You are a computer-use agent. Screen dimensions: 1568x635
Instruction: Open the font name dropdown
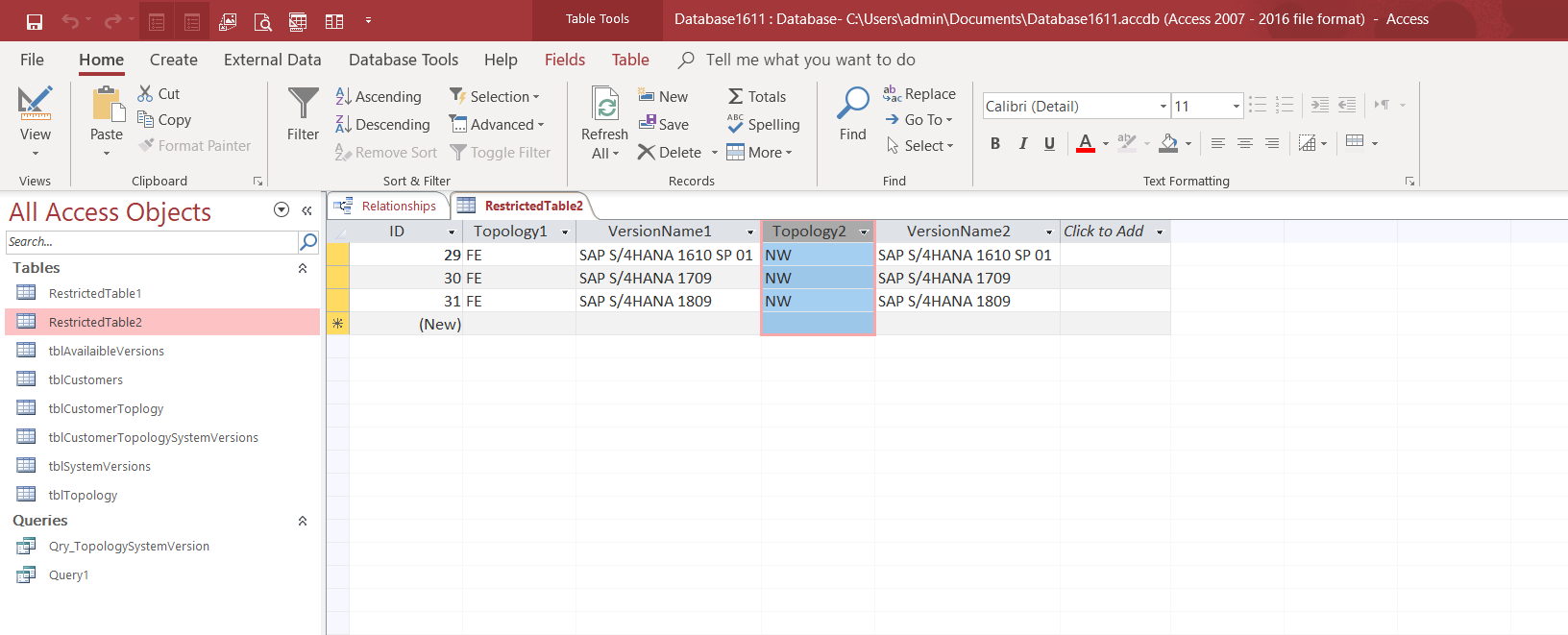[x=1163, y=107]
